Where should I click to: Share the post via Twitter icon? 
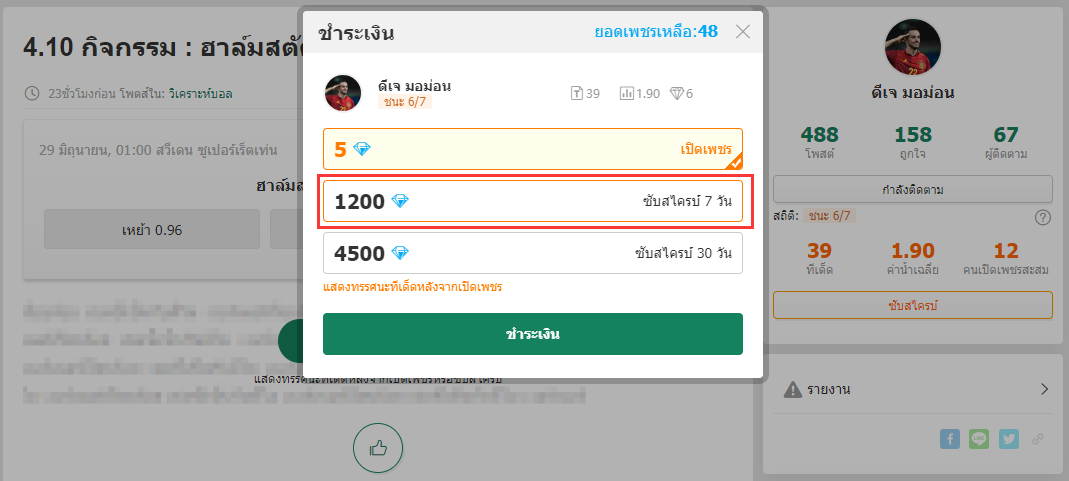coord(1009,439)
